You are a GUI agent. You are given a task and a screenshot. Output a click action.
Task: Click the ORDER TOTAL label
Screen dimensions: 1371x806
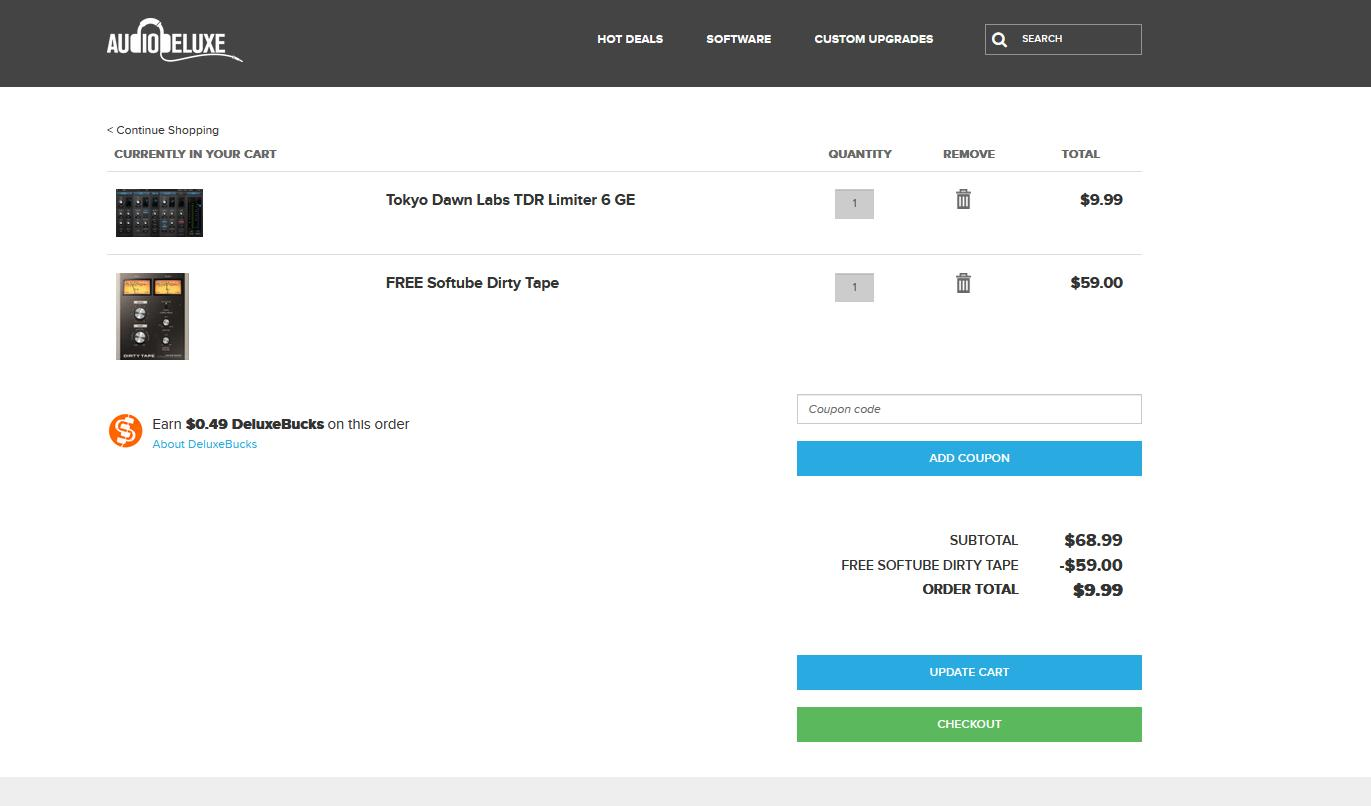coord(970,589)
